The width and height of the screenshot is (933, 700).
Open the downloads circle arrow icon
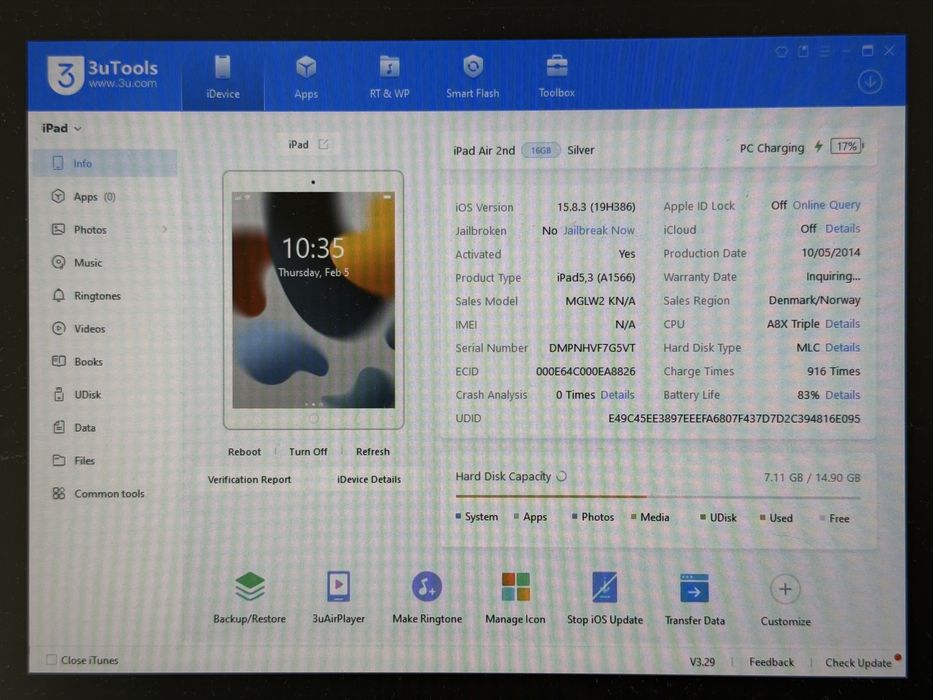point(870,82)
